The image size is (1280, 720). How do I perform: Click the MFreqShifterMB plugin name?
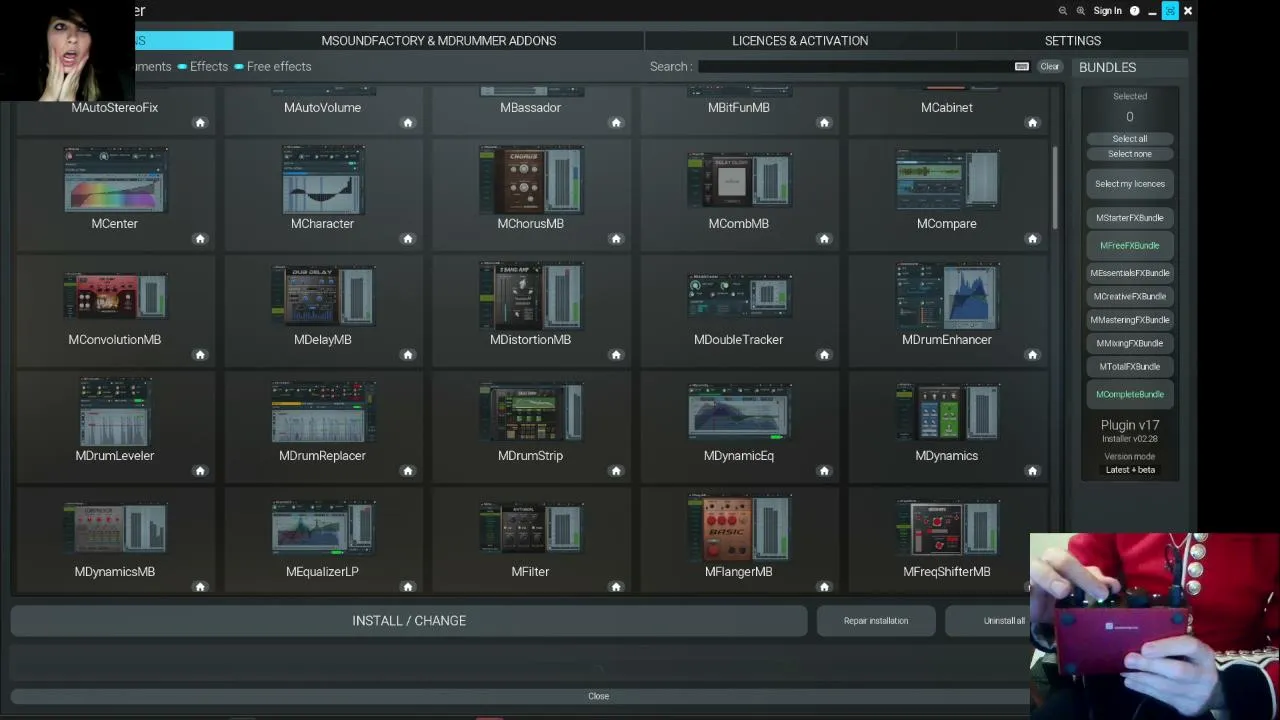tap(947, 572)
